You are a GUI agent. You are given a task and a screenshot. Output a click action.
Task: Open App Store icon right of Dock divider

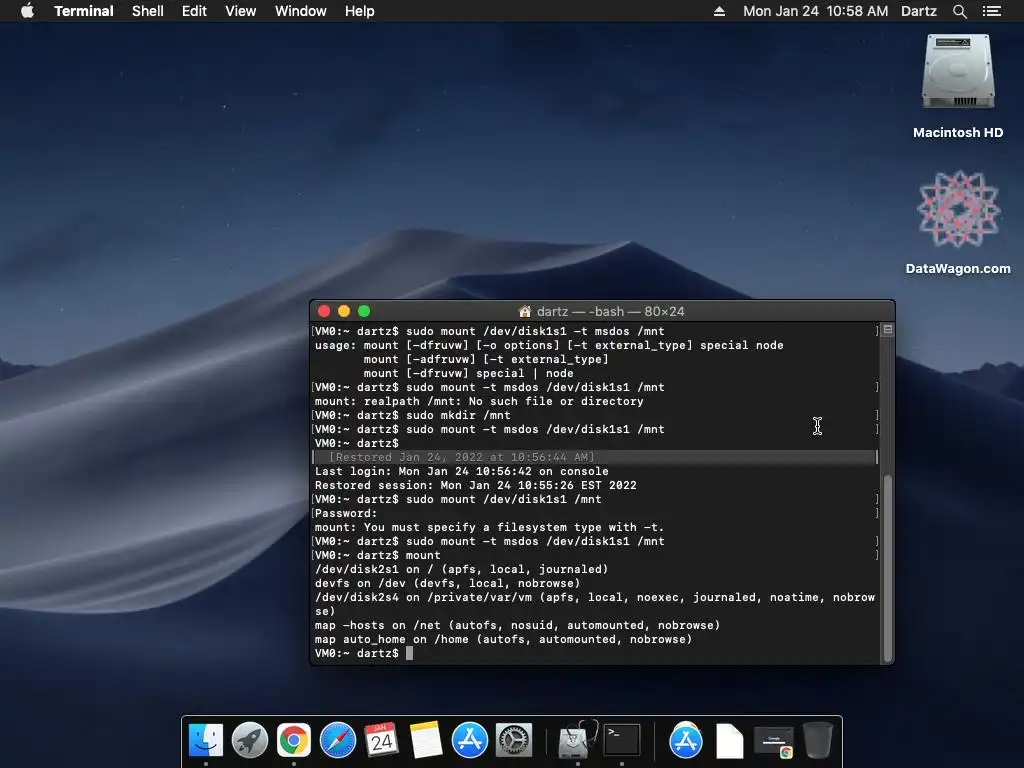click(x=686, y=740)
